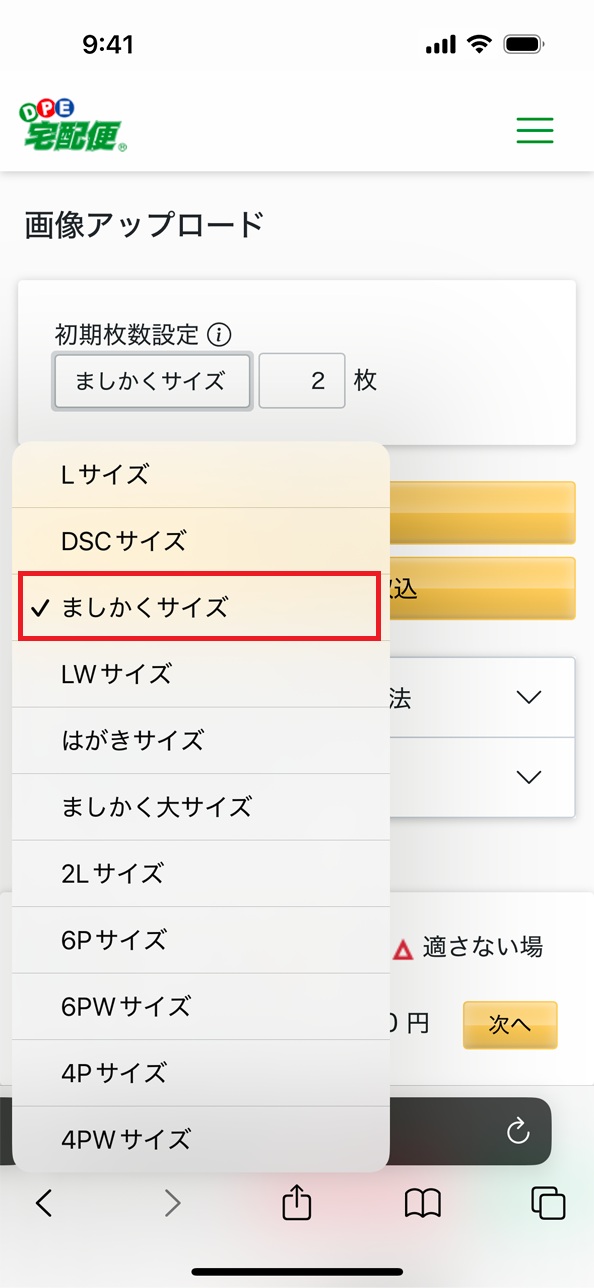Open Safari bookmarks book icon
The image size is (594, 1288).
tap(423, 1203)
